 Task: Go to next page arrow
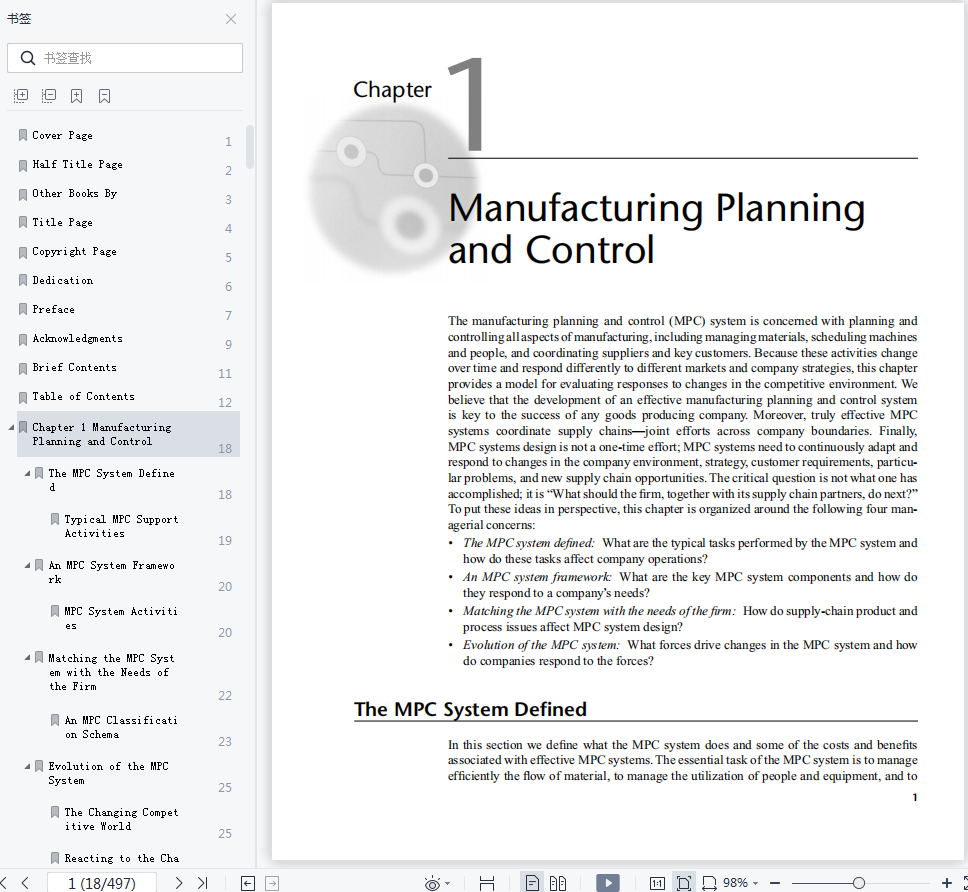pos(178,883)
